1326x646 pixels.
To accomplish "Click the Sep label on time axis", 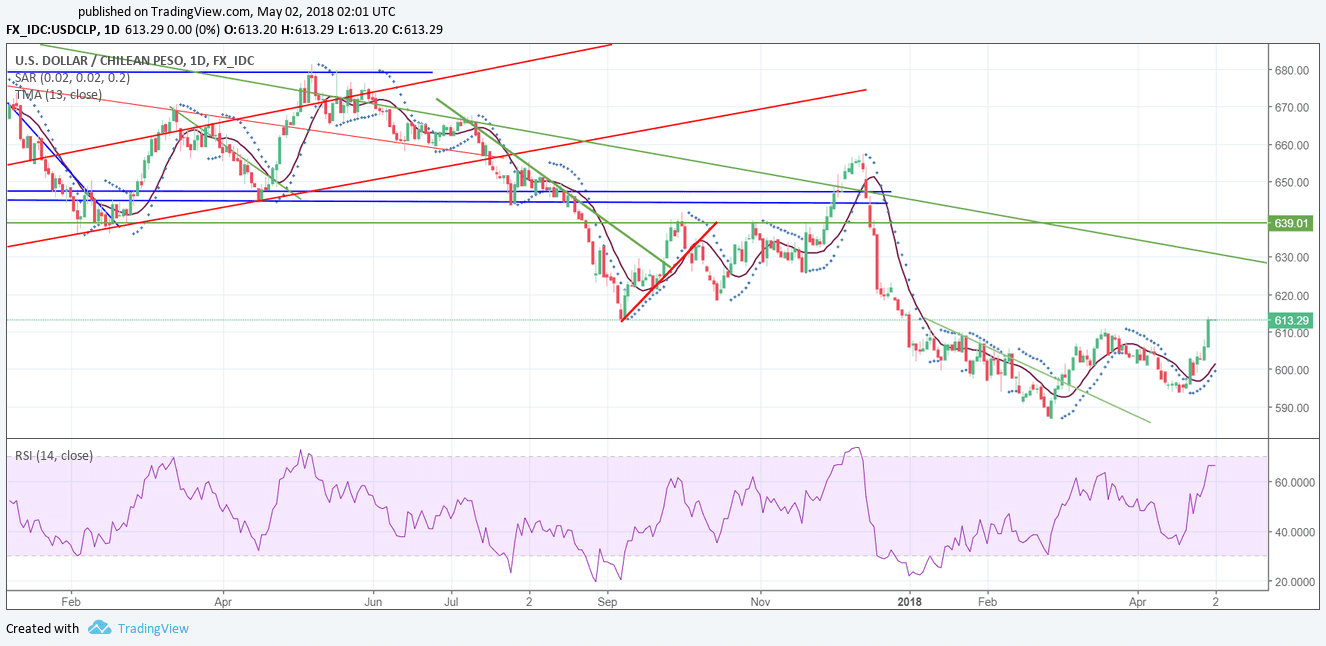I will pyautogui.click(x=606, y=602).
